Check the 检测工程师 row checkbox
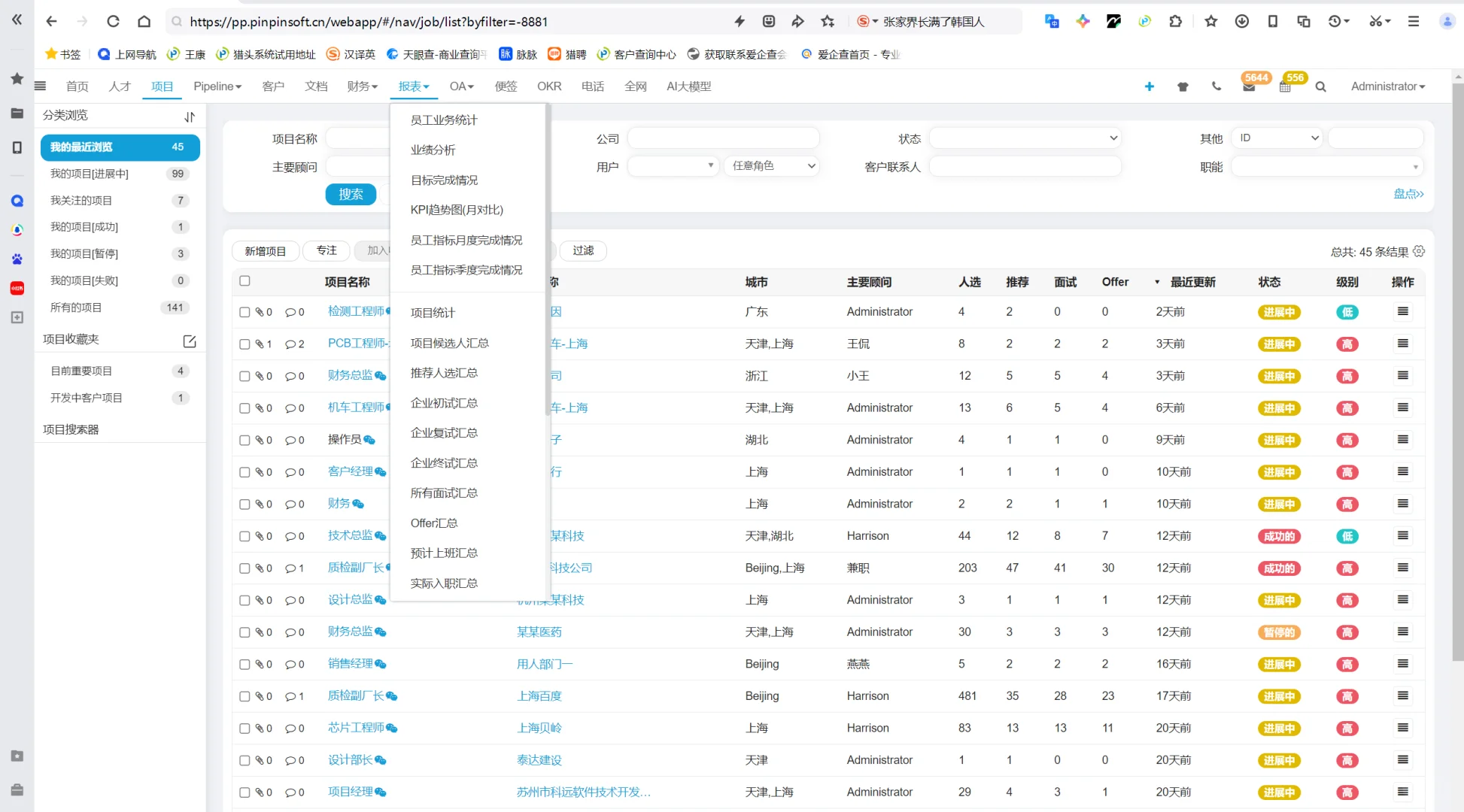 pos(244,311)
